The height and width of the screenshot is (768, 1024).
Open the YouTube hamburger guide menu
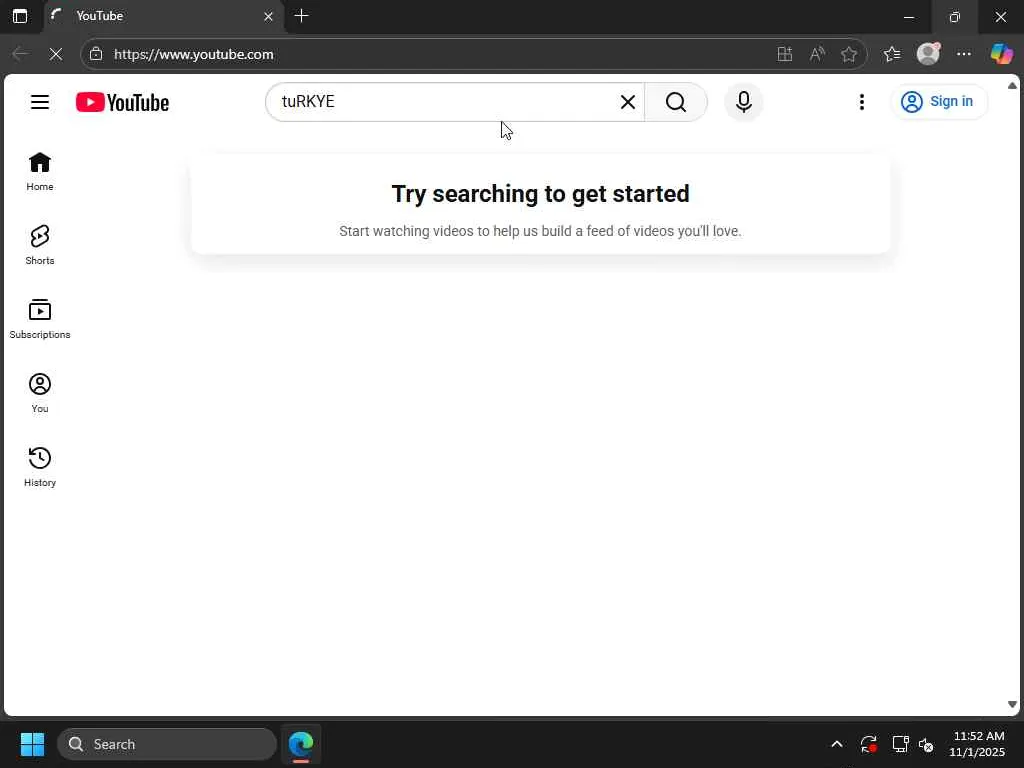(40, 102)
